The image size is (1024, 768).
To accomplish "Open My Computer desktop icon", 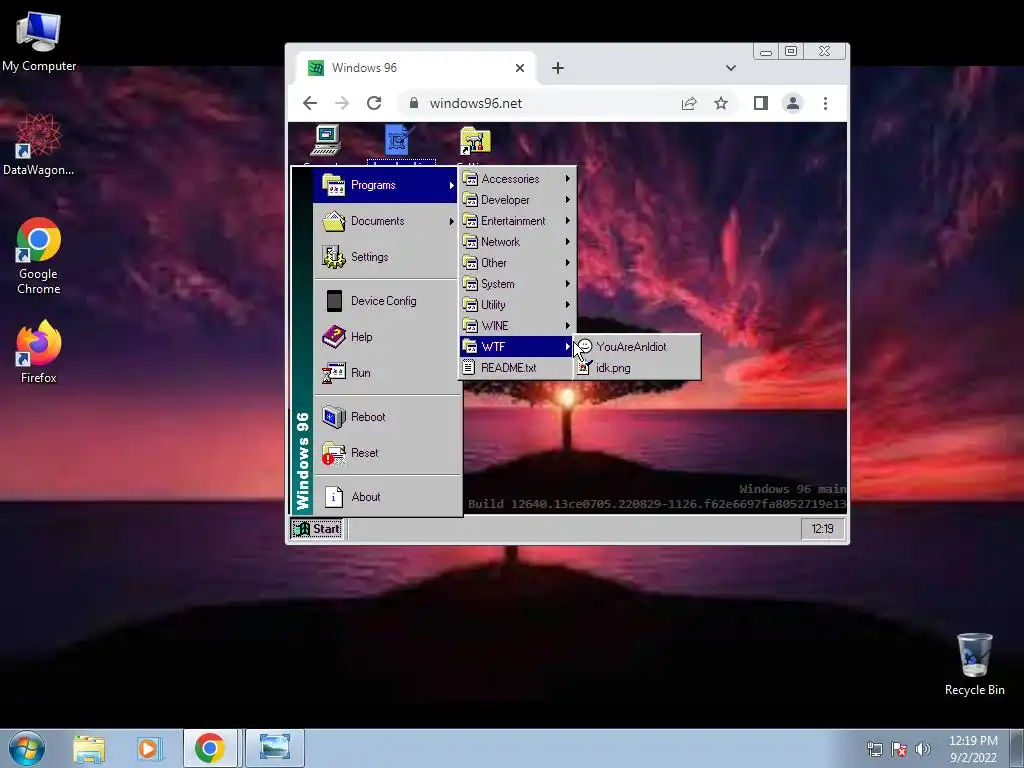I will point(39,40).
